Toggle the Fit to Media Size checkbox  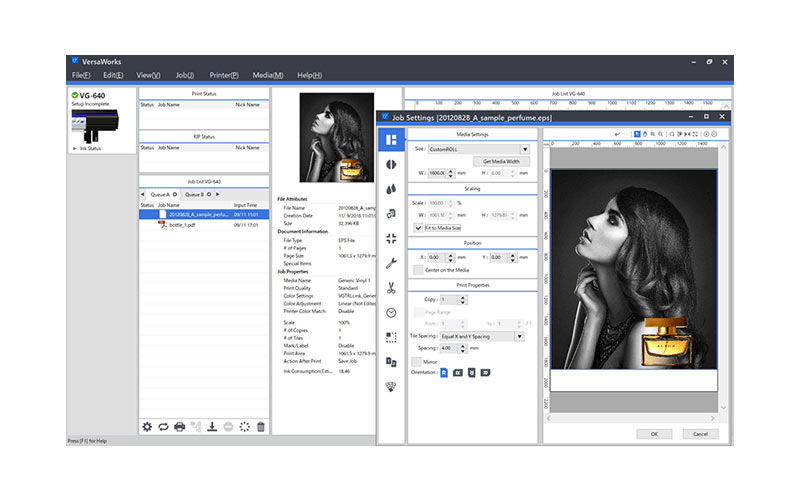tap(418, 227)
